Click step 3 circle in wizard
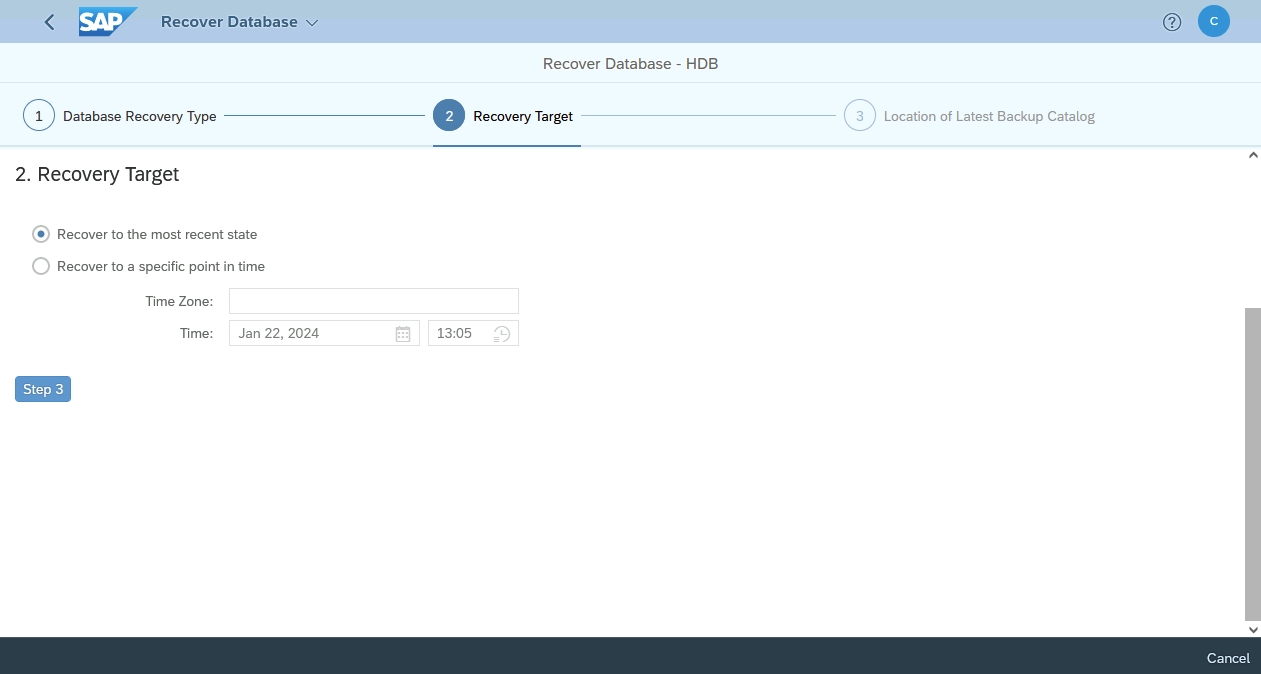This screenshot has width=1261, height=674. [x=859, y=116]
